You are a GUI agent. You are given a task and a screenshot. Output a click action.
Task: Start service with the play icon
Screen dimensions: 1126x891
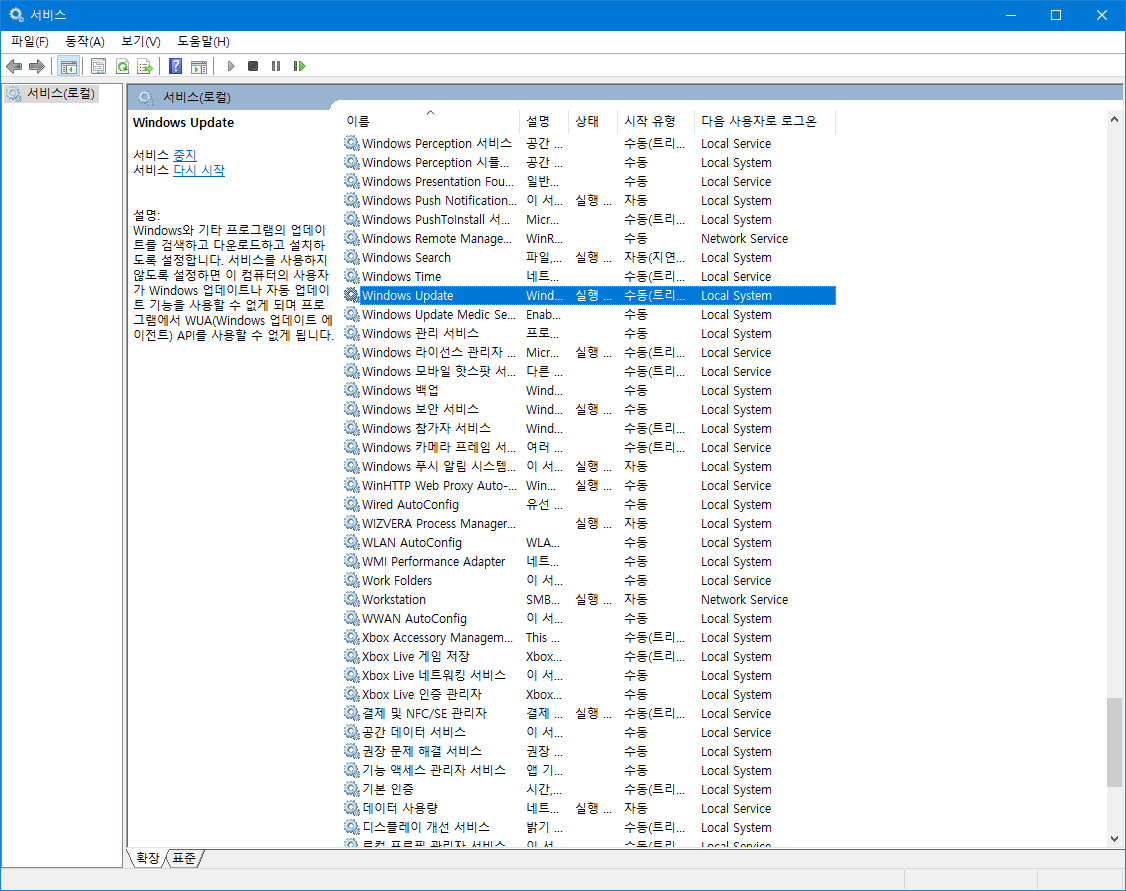click(x=231, y=66)
